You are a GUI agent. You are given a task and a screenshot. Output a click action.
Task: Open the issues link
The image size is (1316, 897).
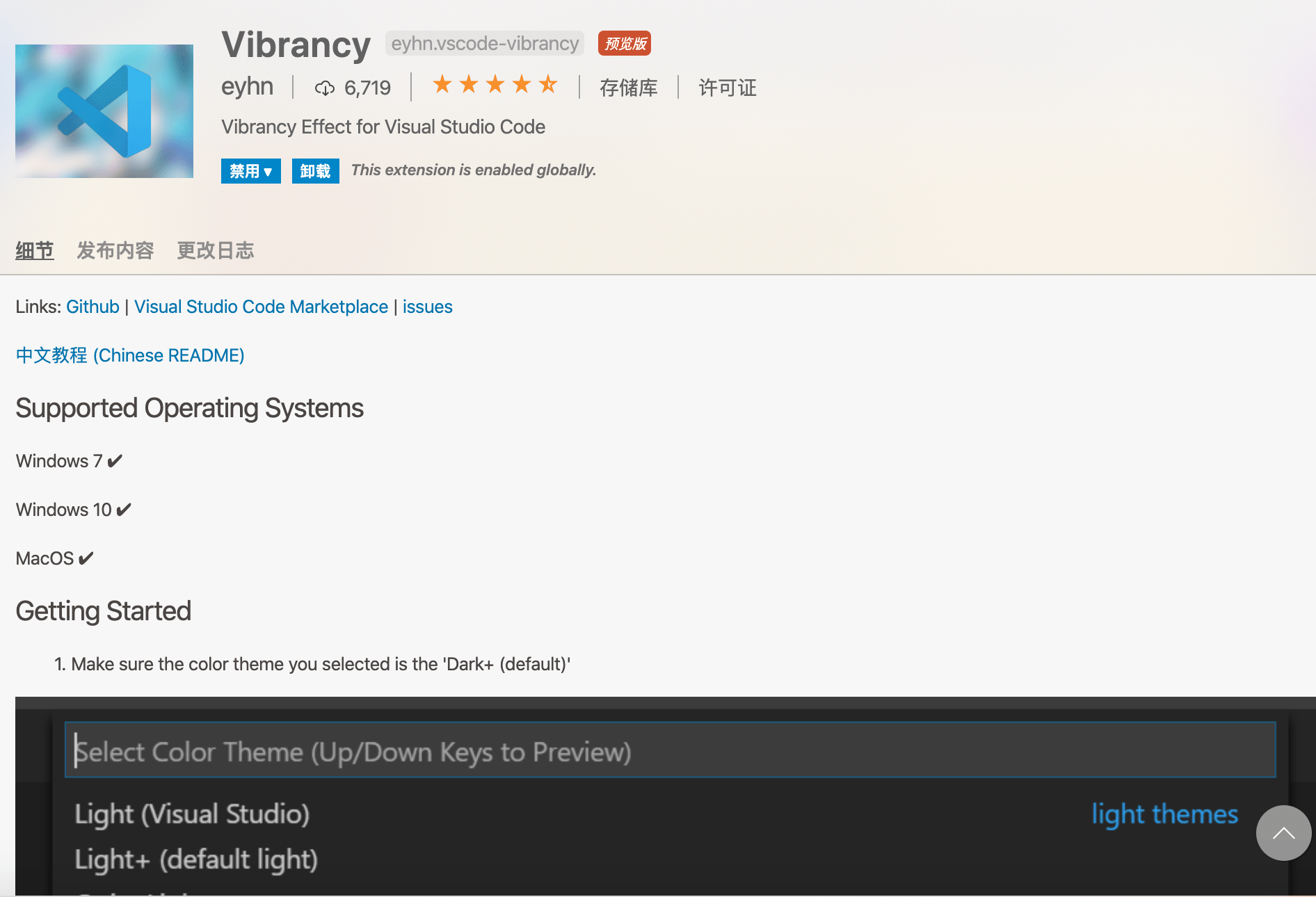[x=427, y=307]
